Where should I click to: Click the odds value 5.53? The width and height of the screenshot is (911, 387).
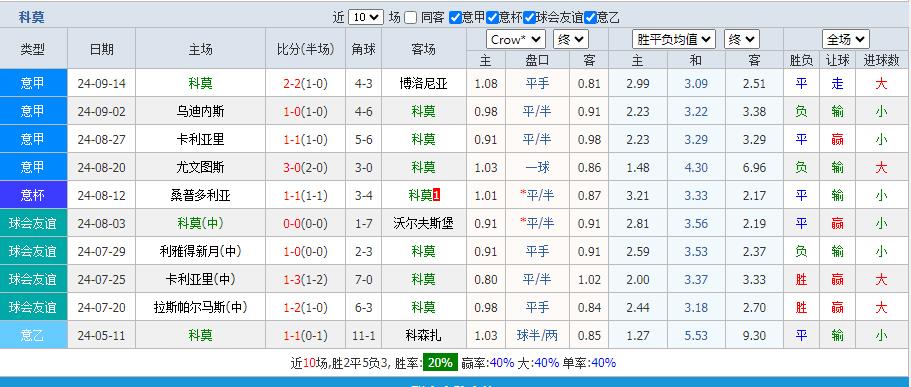point(696,335)
